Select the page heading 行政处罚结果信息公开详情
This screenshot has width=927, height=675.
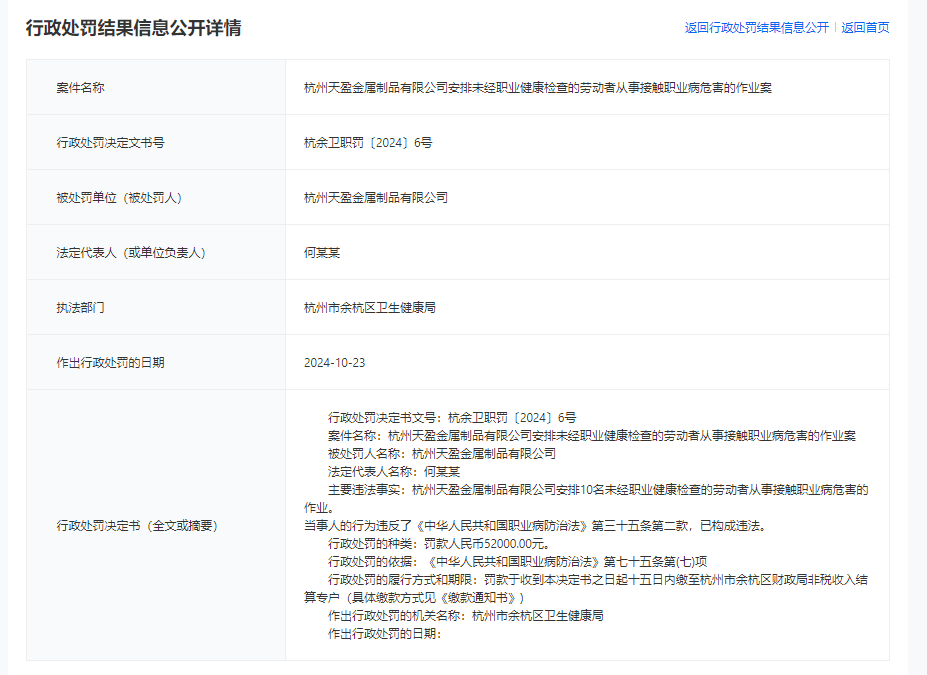pos(134,28)
